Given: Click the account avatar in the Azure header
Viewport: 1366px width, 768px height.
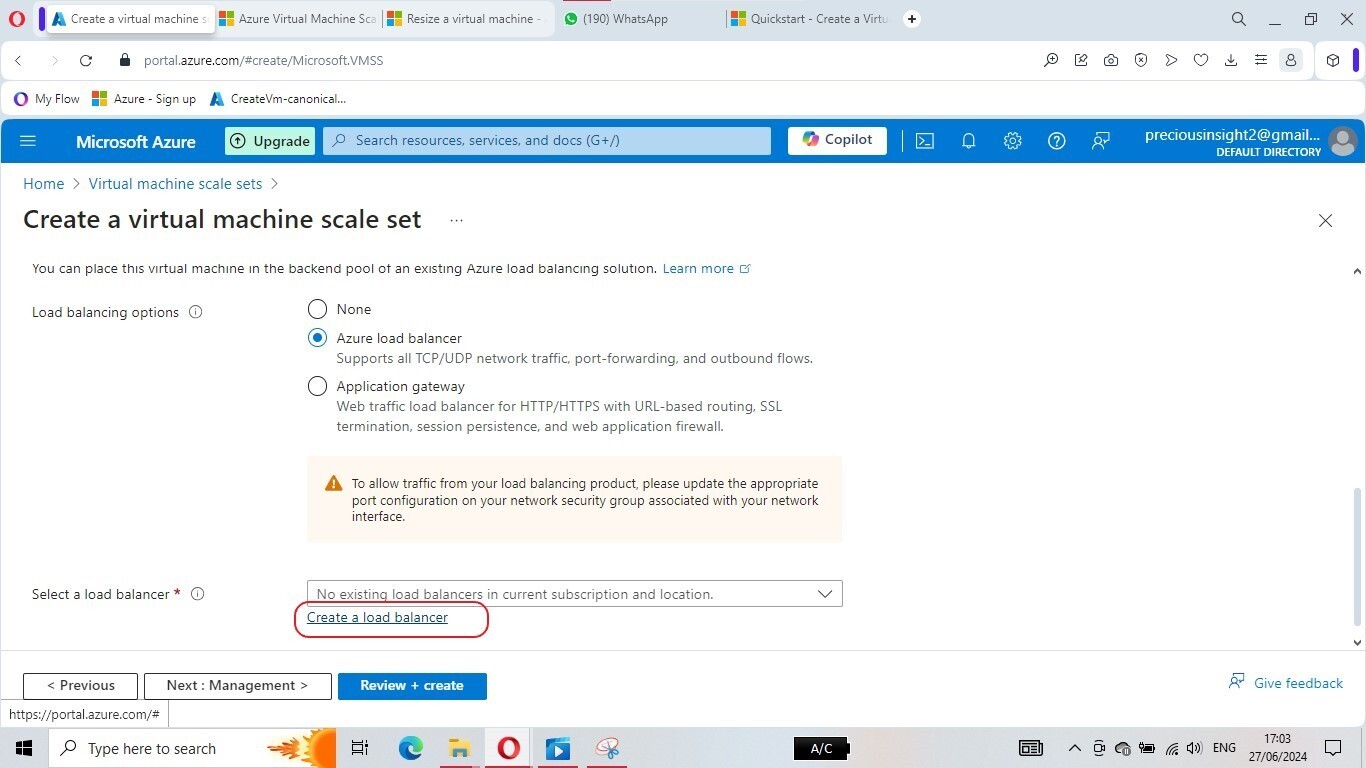Looking at the screenshot, I should (x=1343, y=141).
